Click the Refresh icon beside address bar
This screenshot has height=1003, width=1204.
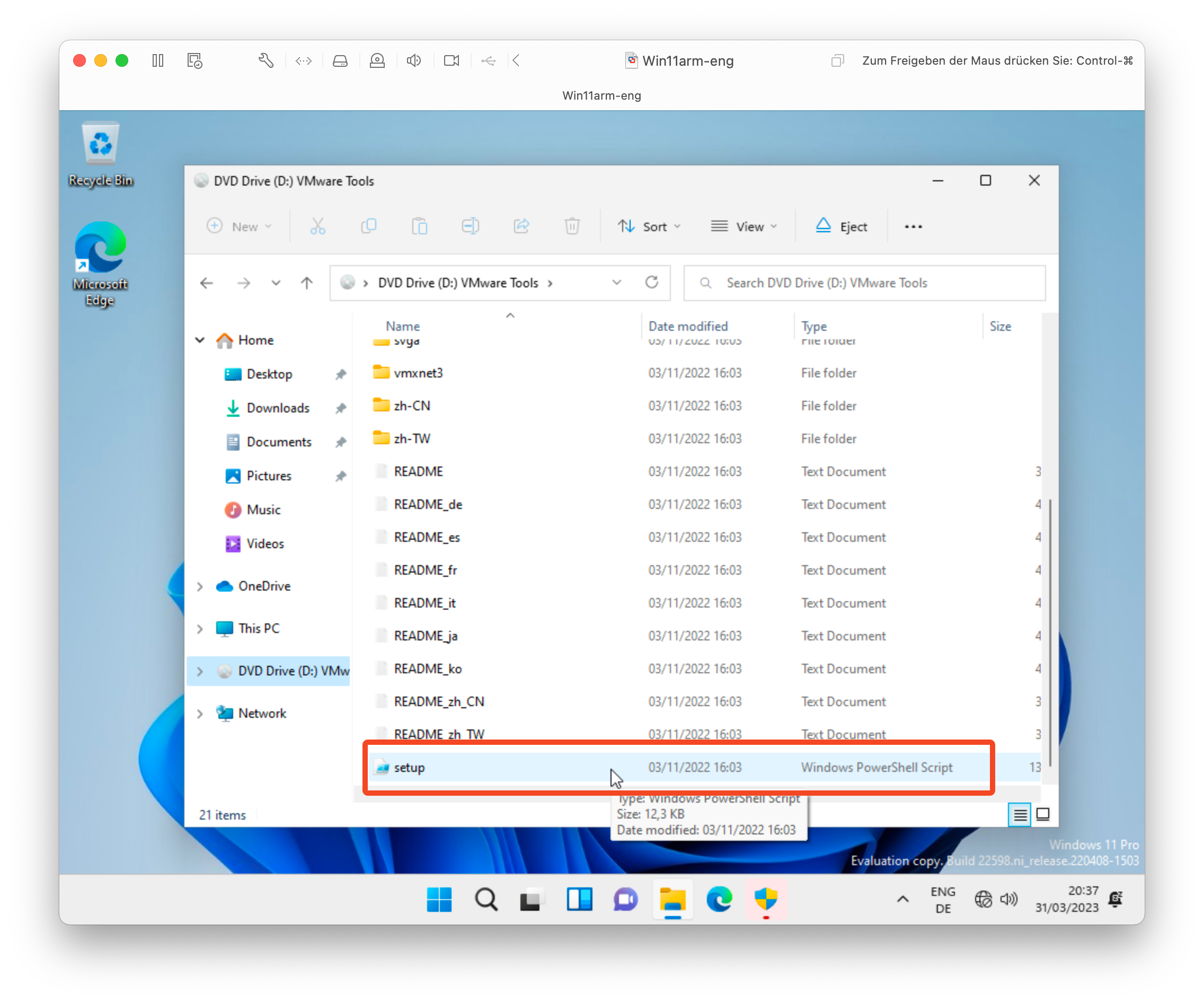651,283
